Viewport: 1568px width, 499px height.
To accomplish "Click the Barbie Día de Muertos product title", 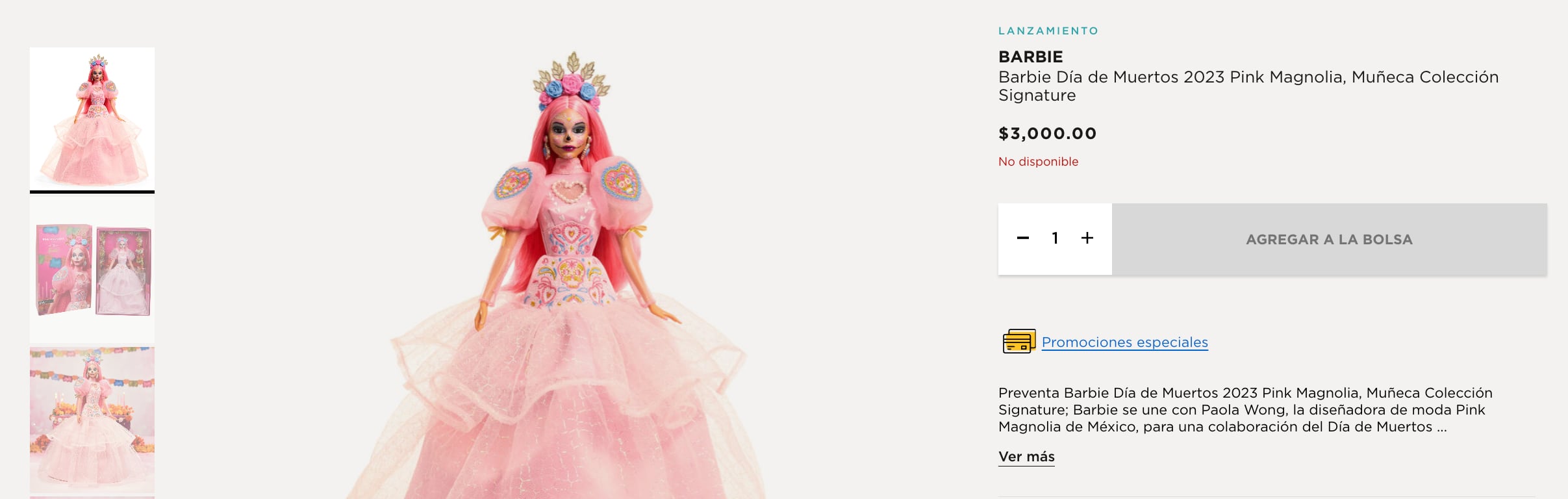I will point(1247,86).
